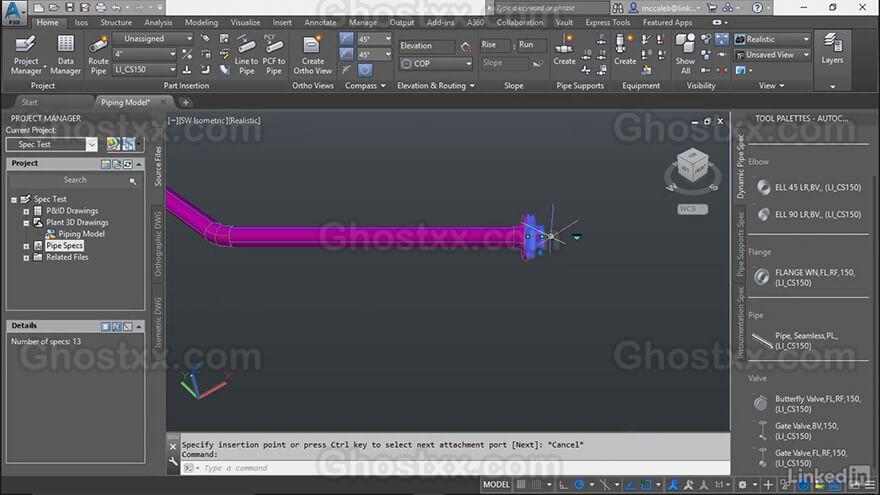Open the Visualize ribbon tab
The height and width of the screenshot is (495, 880).
(245, 22)
